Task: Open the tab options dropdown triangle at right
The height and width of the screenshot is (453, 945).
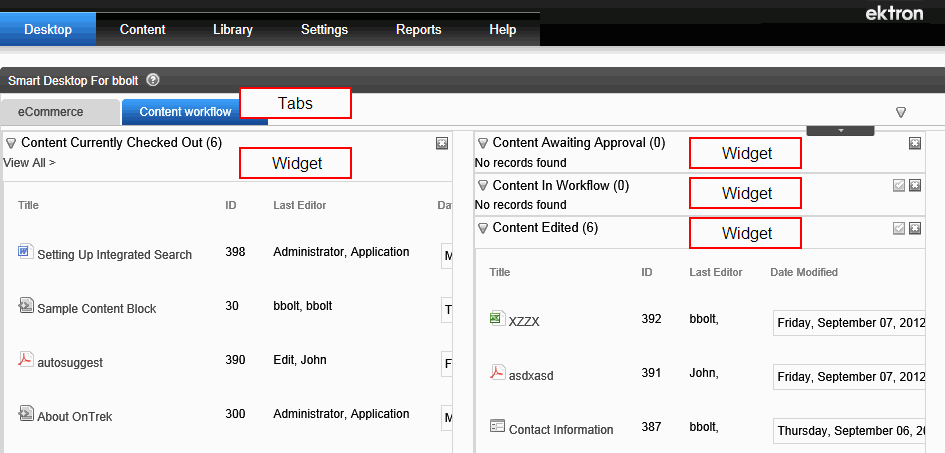Action: [x=901, y=112]
